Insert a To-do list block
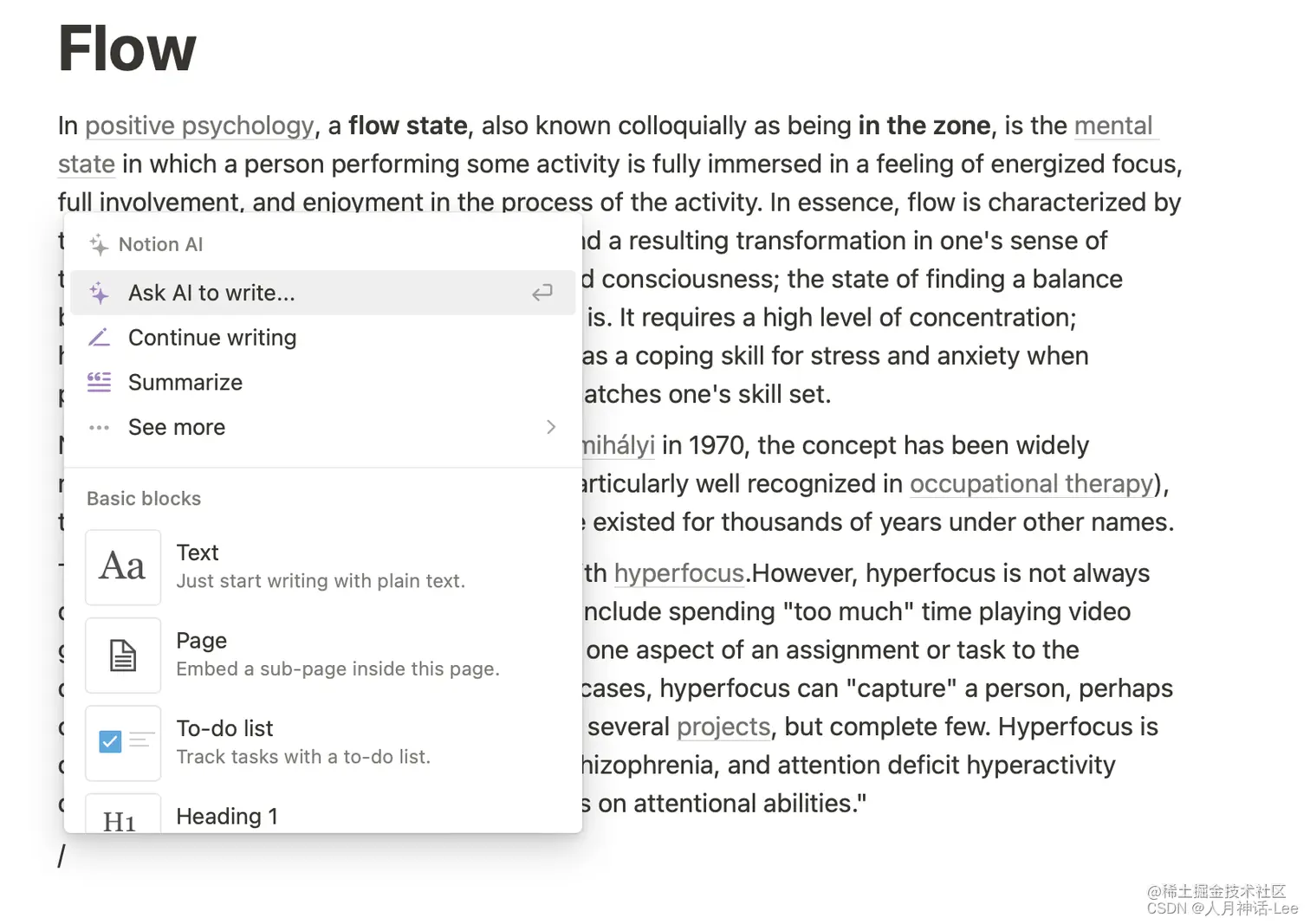 (322, 743)
